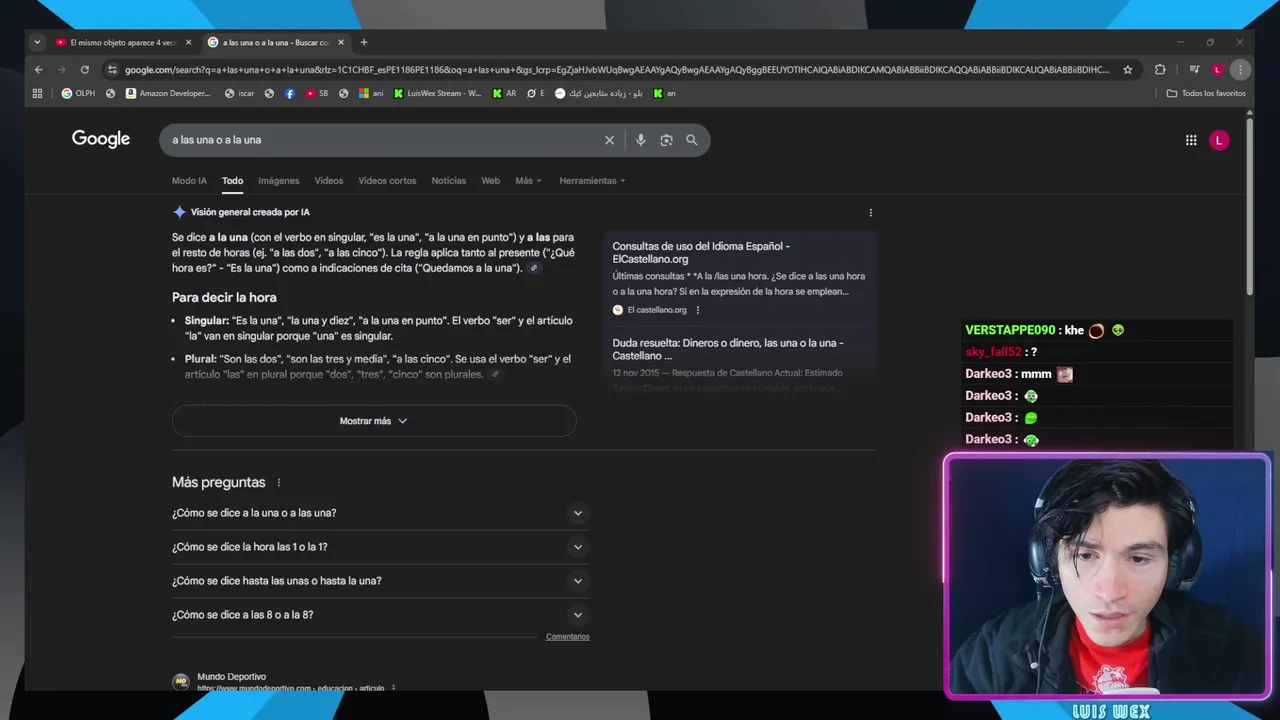Start voice search with microphone icon
This screenshot has height=720, width=1280.
641,140
